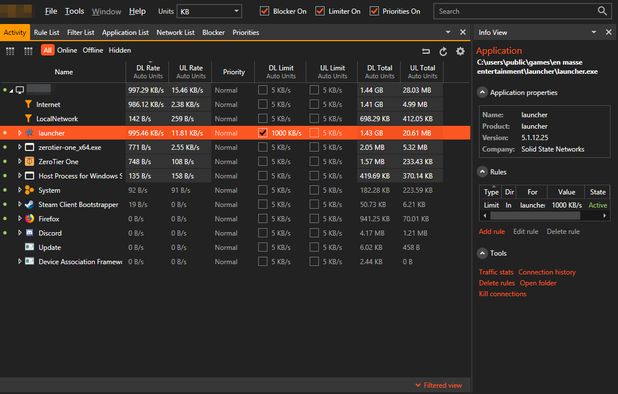Toggle the Blocker On checkbox
This screenshot has height=394, width=618.
pyautogui.click(x=264, y=11)
